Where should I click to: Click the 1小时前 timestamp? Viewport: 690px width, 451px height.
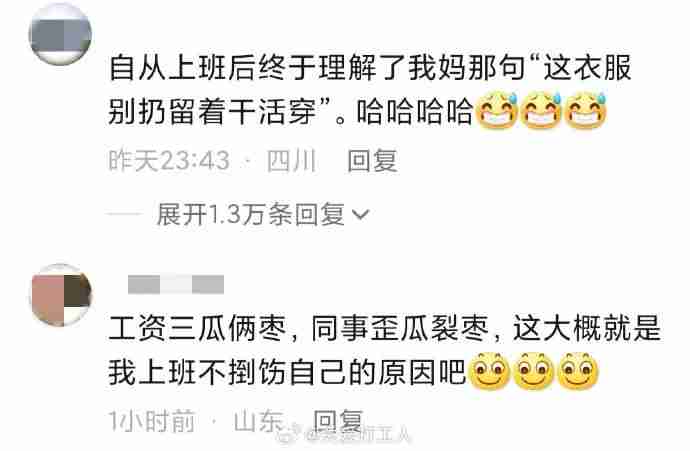click(x=151, y=421)
